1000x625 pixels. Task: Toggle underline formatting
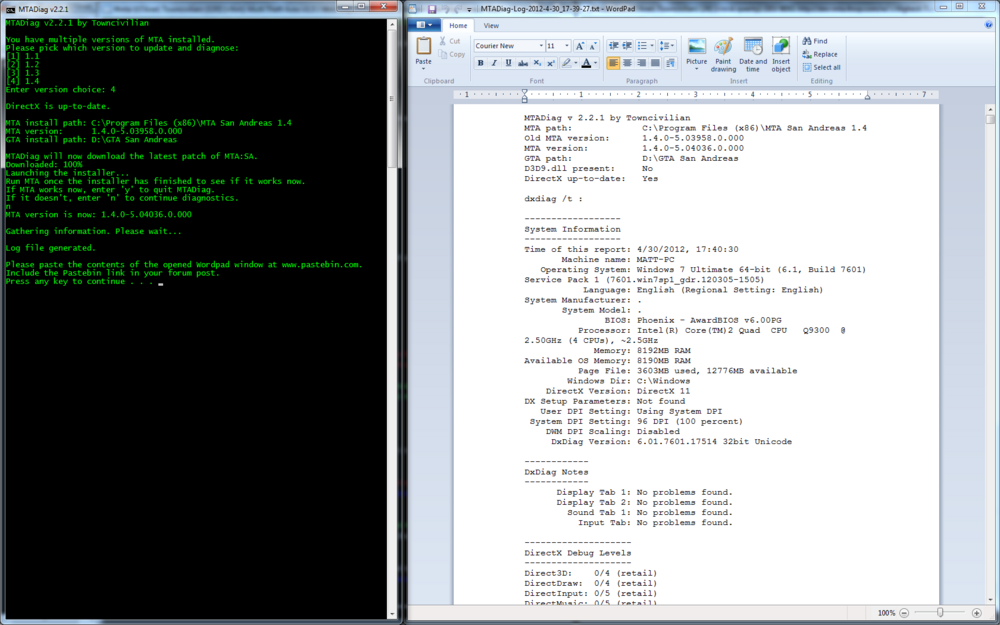508,63
